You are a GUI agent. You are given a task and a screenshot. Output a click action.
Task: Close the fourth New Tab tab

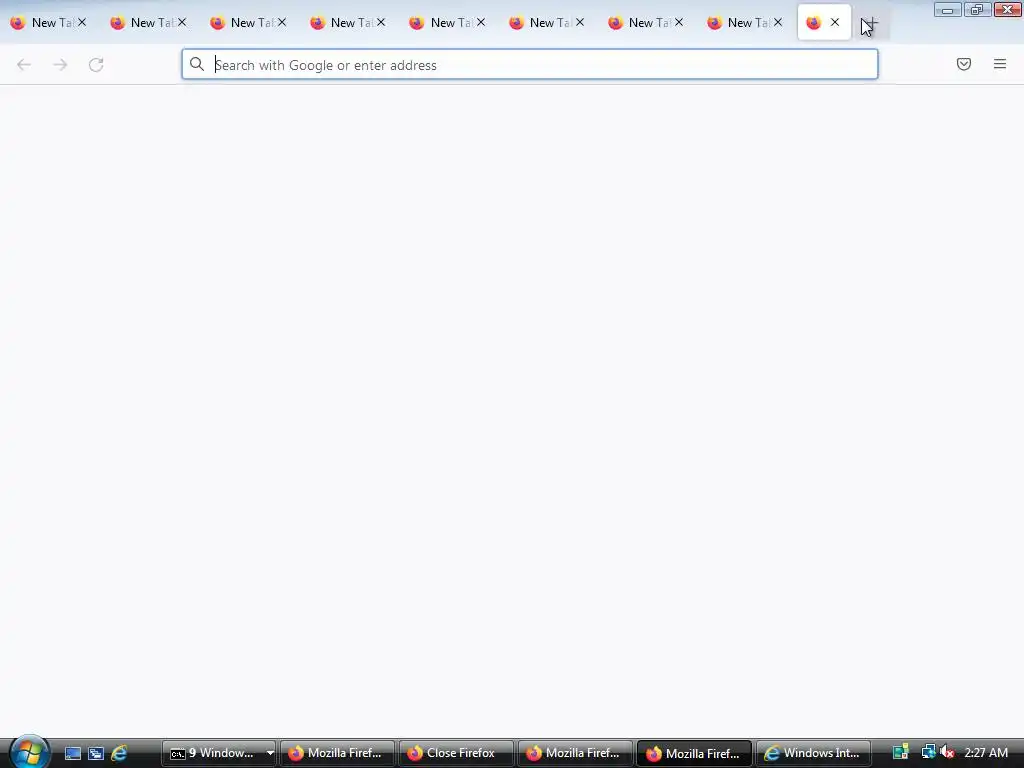381,22
